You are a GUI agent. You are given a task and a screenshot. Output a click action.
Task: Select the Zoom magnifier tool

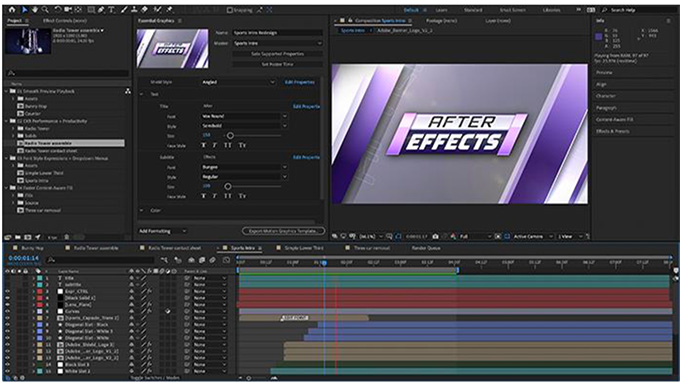45,10
